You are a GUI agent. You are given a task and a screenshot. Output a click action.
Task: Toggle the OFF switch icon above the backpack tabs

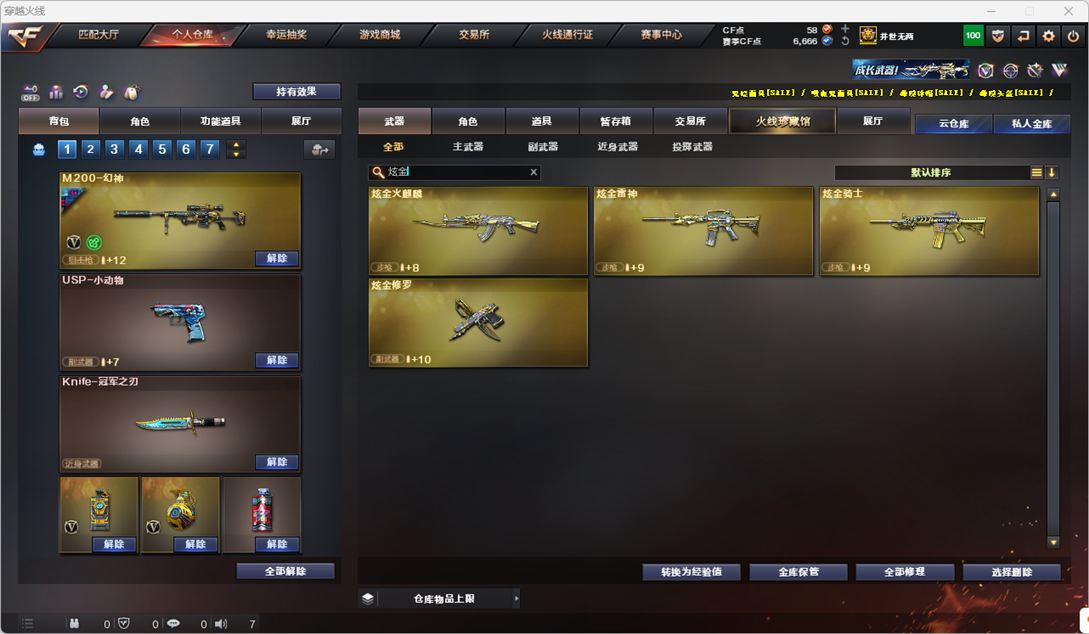[30, 92]
